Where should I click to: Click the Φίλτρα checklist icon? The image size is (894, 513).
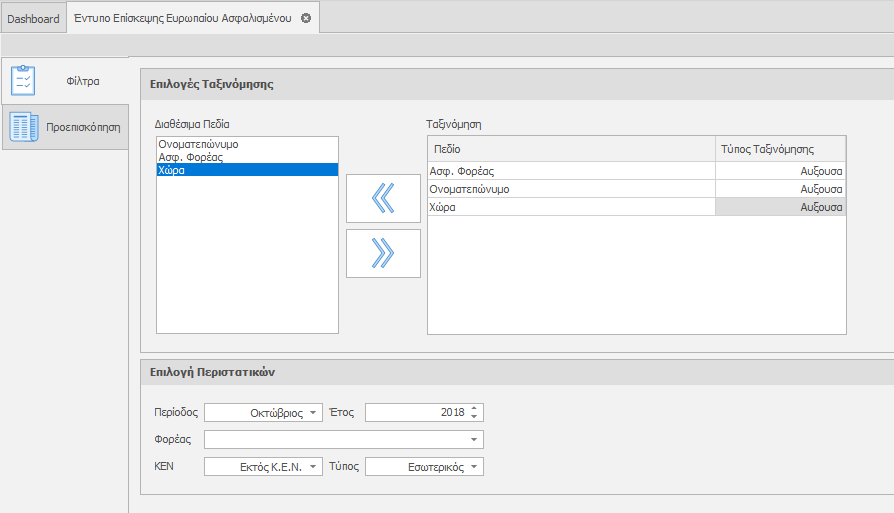(23, 80)
